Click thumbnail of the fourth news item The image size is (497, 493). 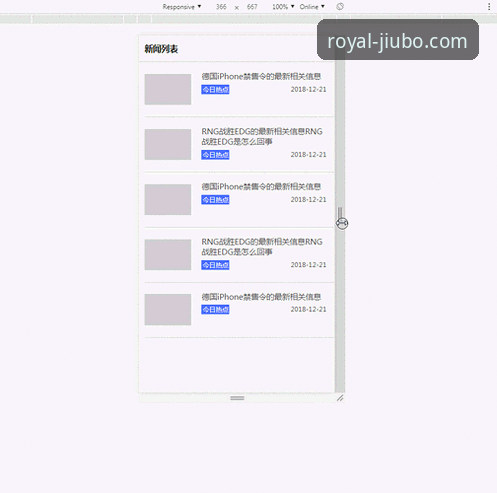tap(168, 255)
